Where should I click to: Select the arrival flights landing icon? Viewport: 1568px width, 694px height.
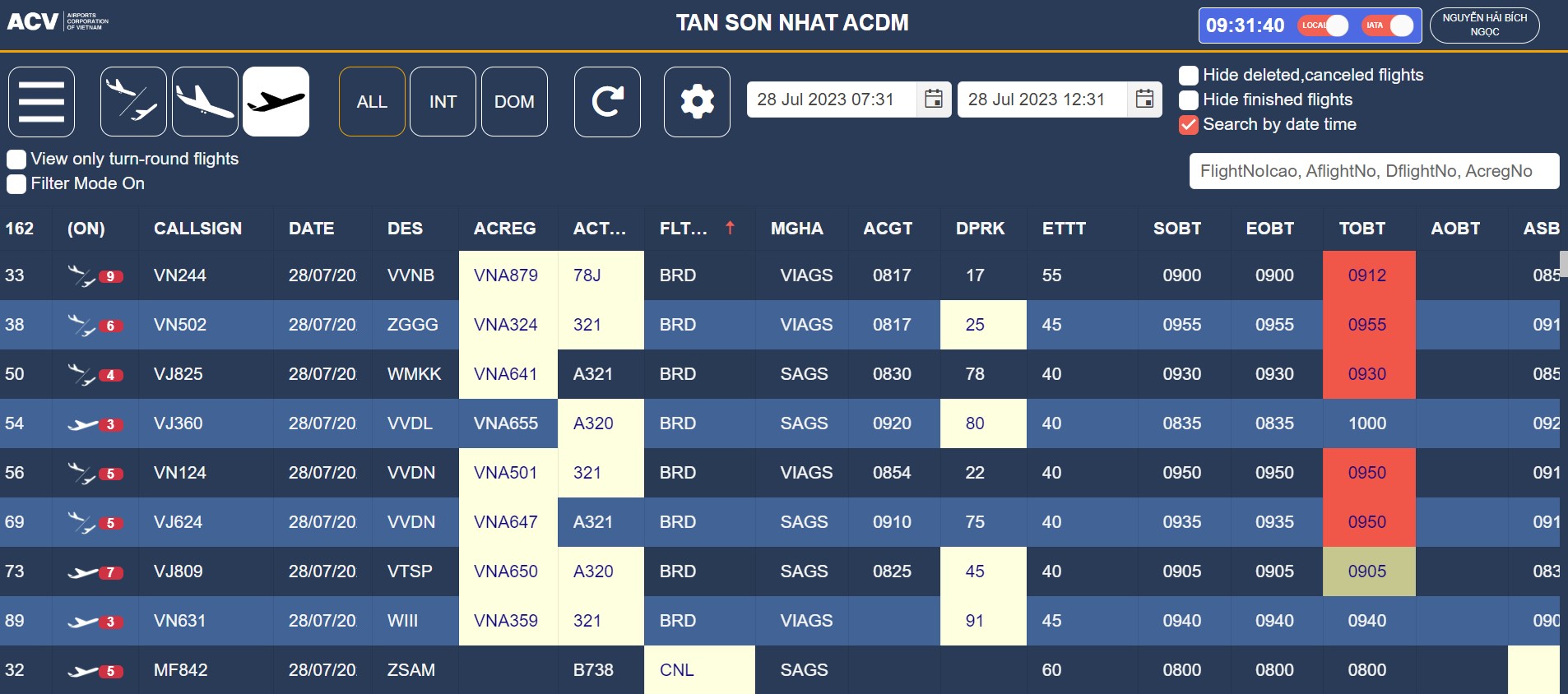coord(205,102)
